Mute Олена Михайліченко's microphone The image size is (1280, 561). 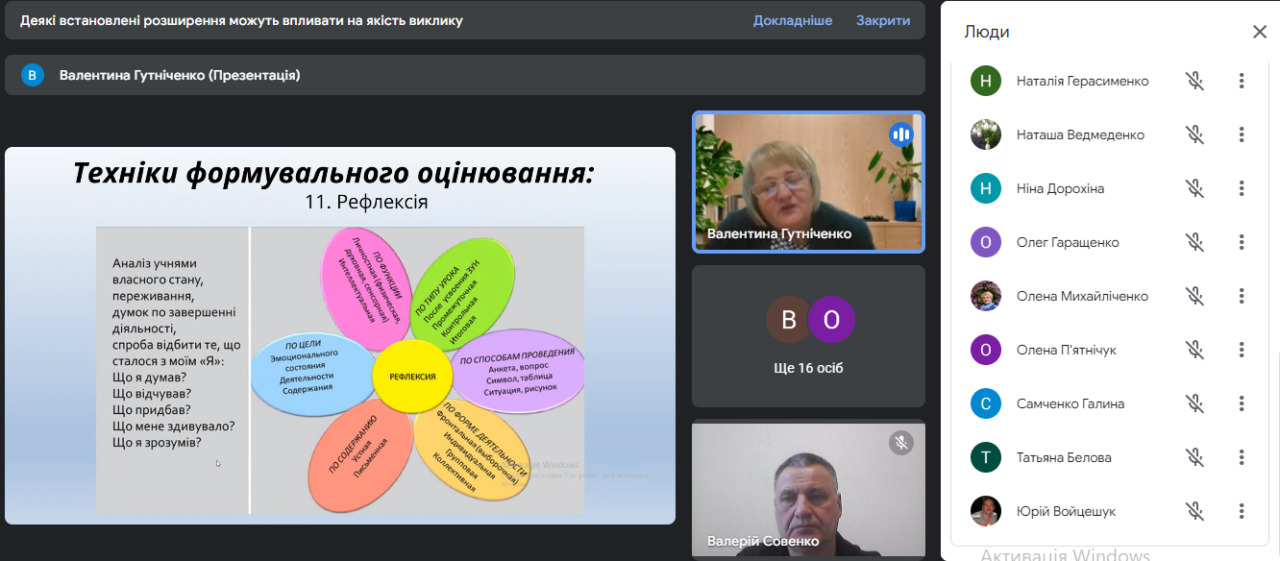[x=1194, y=296]
